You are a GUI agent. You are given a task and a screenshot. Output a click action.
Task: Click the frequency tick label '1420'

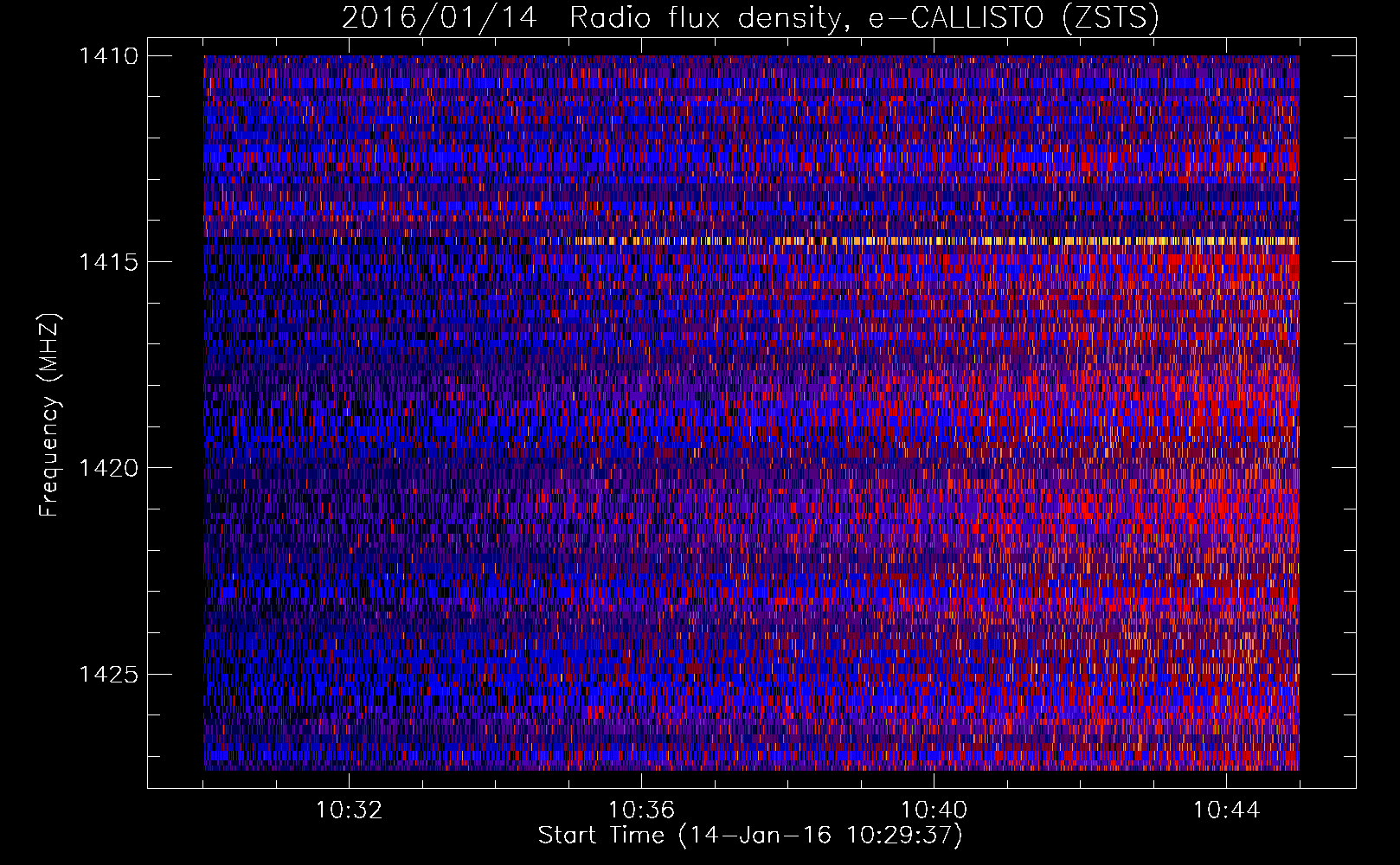coord(107,468)
